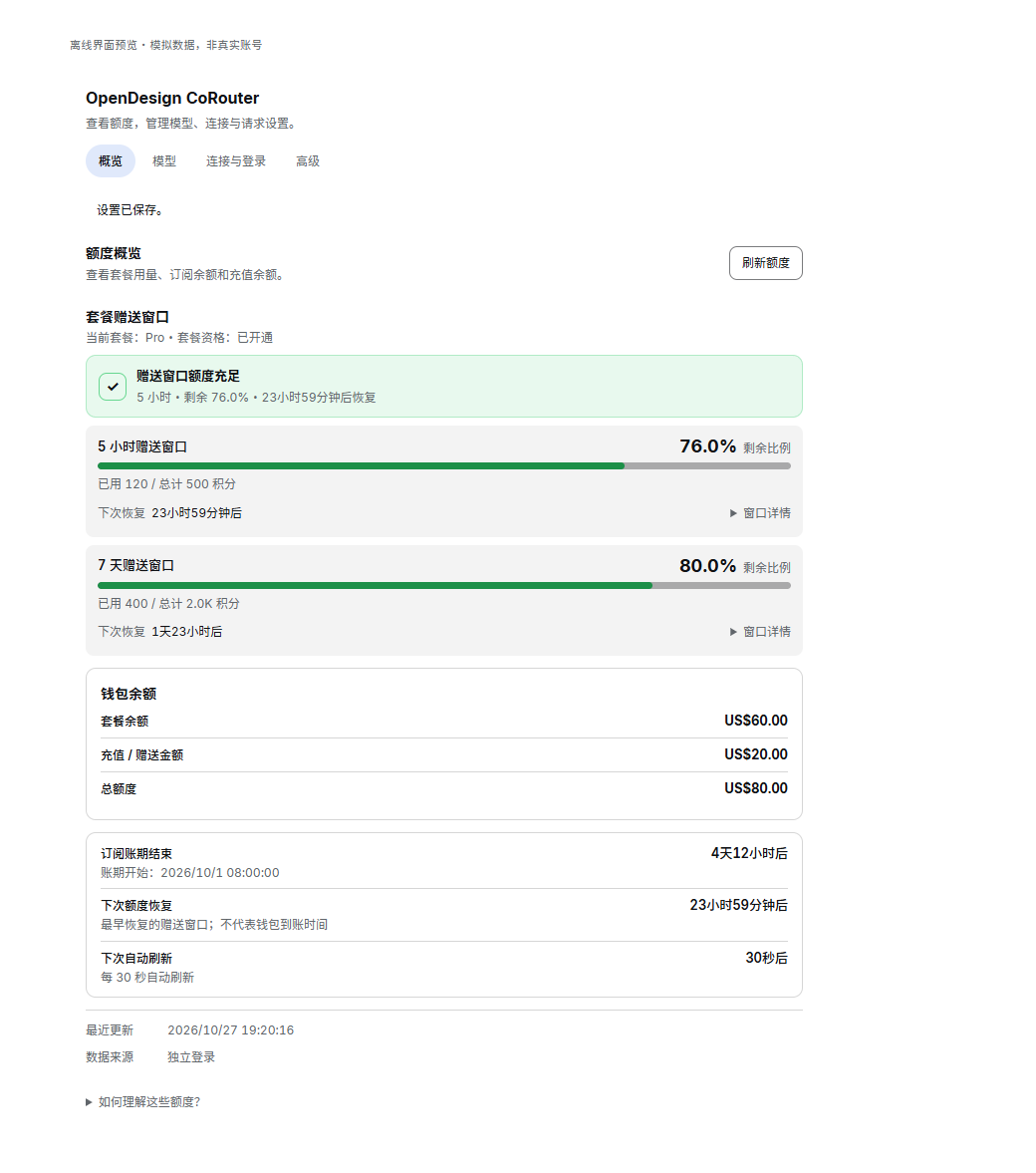This screenshot has width=1036, height=1173.
Task: Click the 7 天赠送窗口 progress bar
Action: tap(443, 586)
